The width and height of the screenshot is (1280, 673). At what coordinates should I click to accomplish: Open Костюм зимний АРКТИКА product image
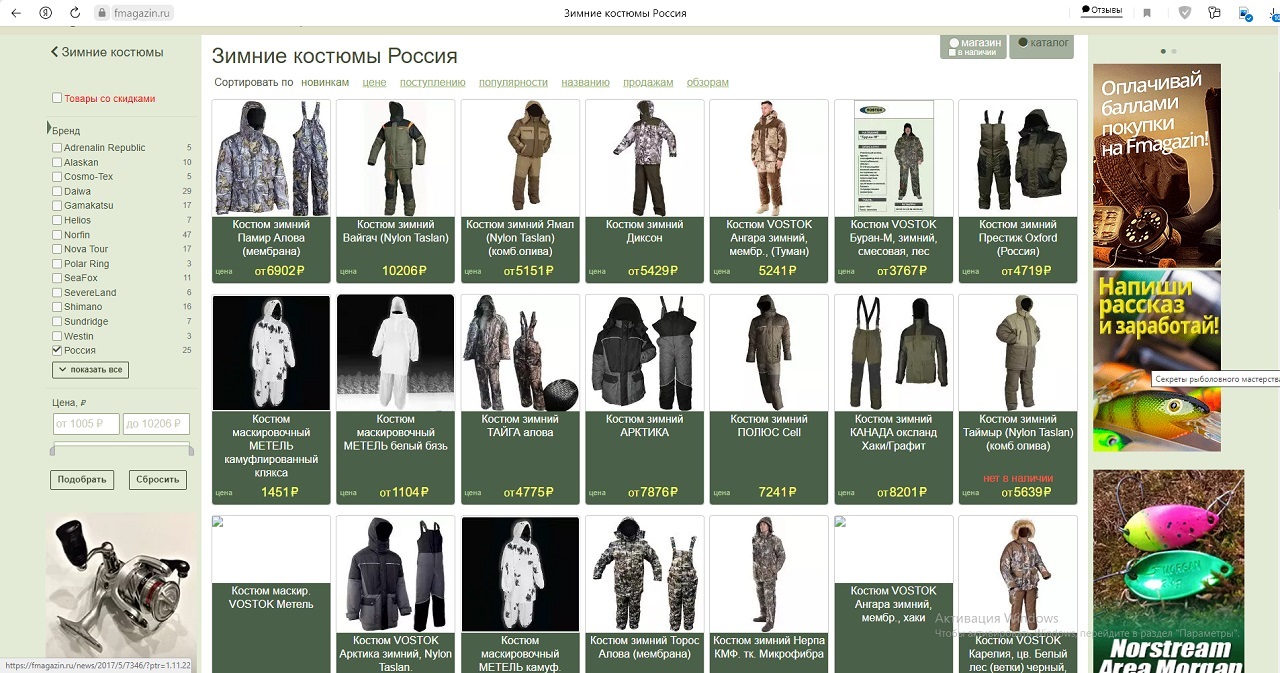point(645,353)
